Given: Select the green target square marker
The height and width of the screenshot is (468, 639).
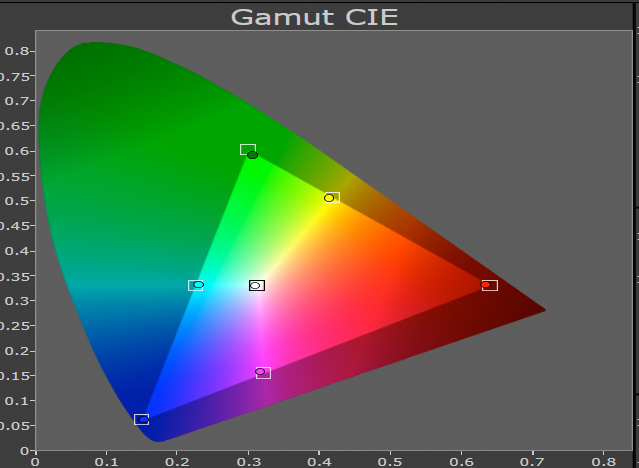Looking at the screenshot, I should pos(248,150).
